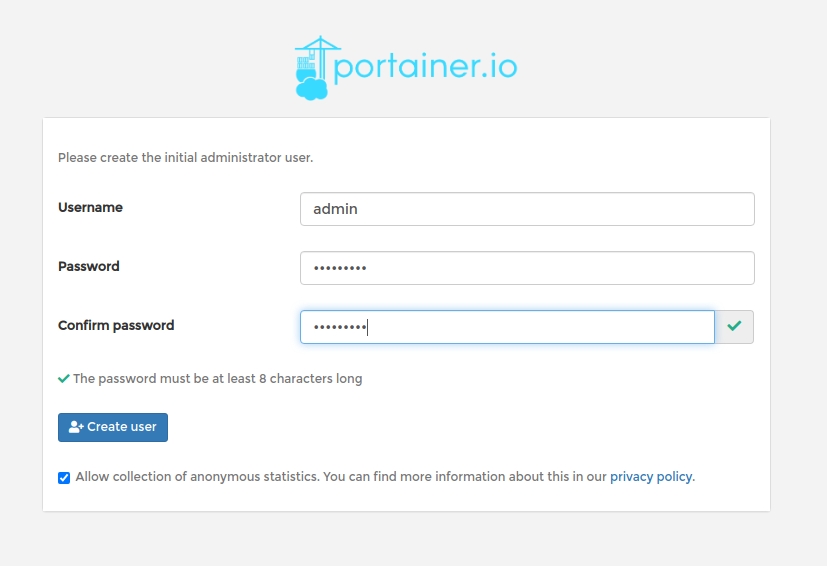Click the Portainer.io crane logo

point(406,68)
